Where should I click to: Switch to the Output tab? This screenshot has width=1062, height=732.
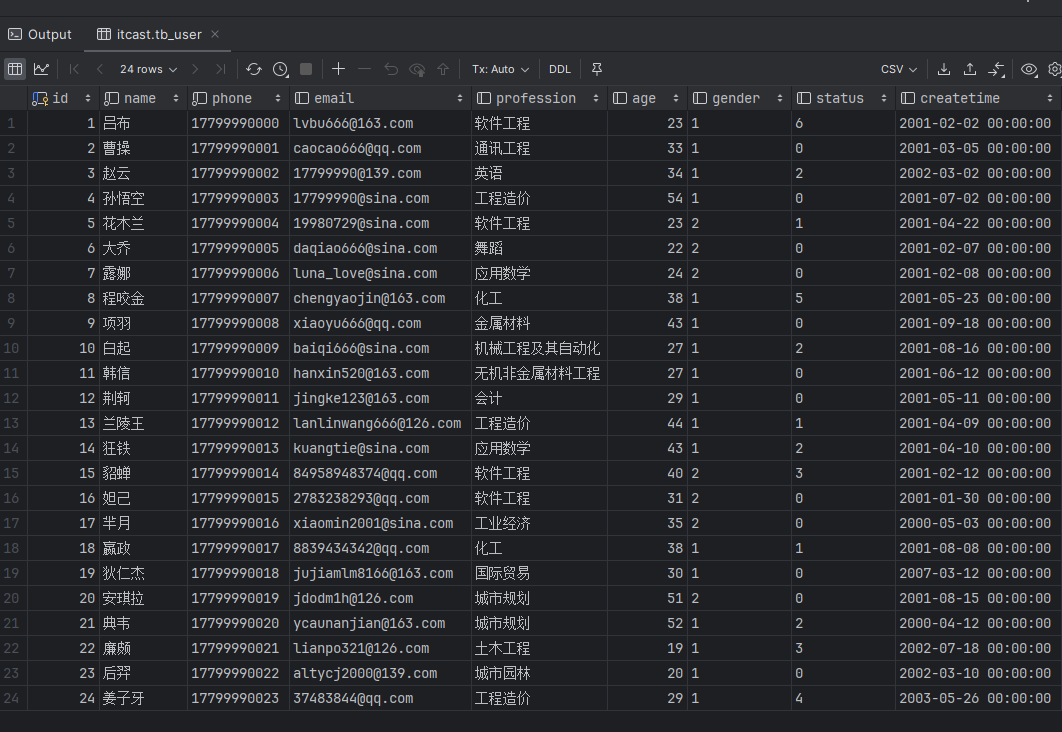(x=40, y=34)
